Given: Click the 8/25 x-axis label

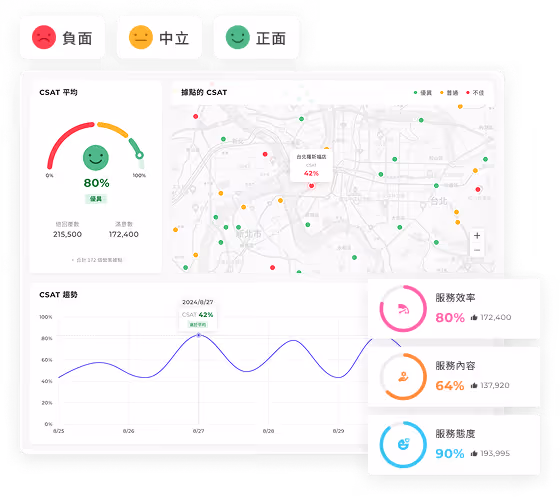Looking at the screenshot, I should [59, 431].
